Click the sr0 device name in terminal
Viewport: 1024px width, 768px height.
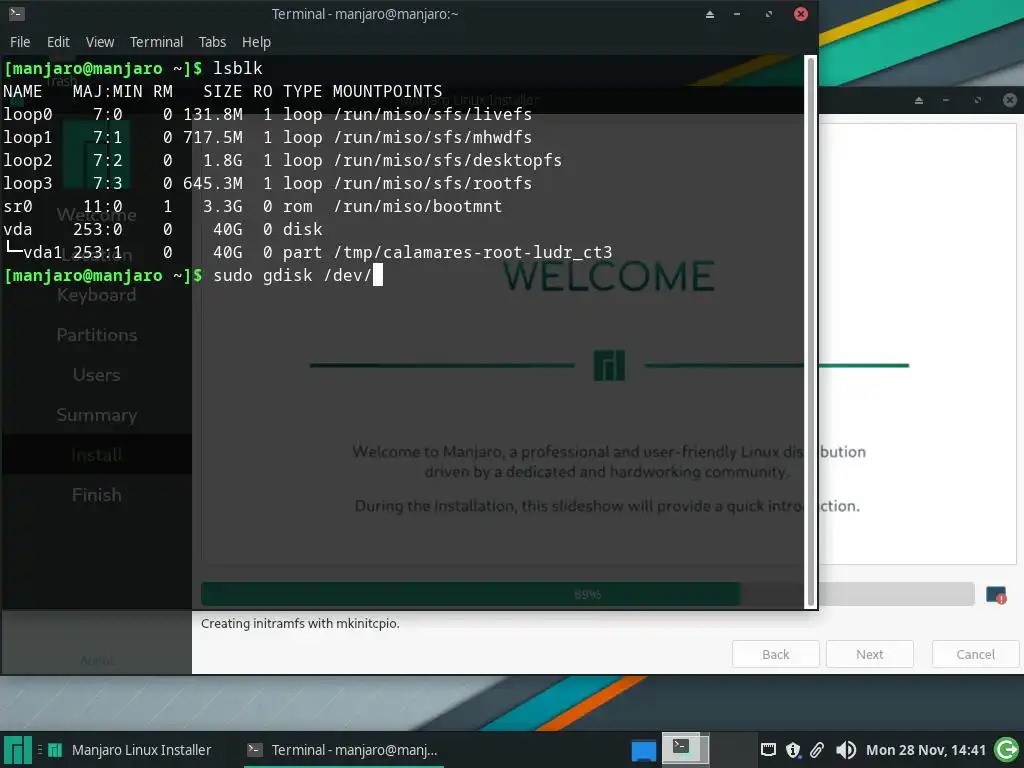[18, 206]
